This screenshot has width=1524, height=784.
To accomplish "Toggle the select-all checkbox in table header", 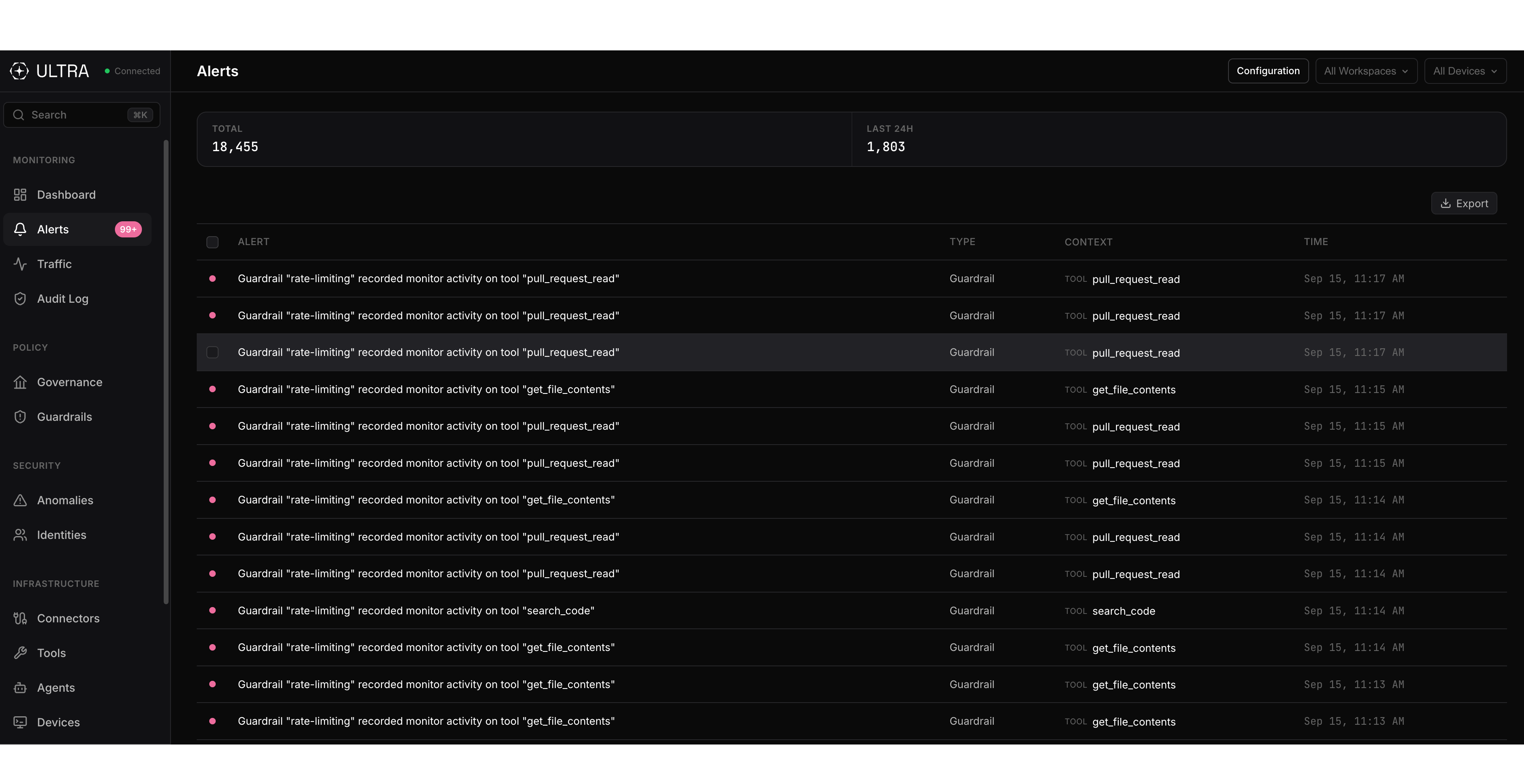I will coord(212,242).
